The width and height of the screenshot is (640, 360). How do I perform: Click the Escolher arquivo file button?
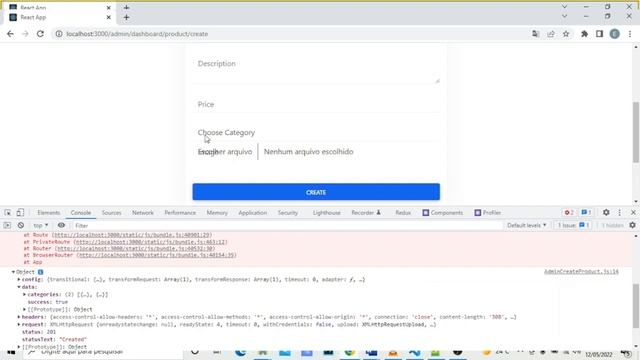(x=225, y=152)
